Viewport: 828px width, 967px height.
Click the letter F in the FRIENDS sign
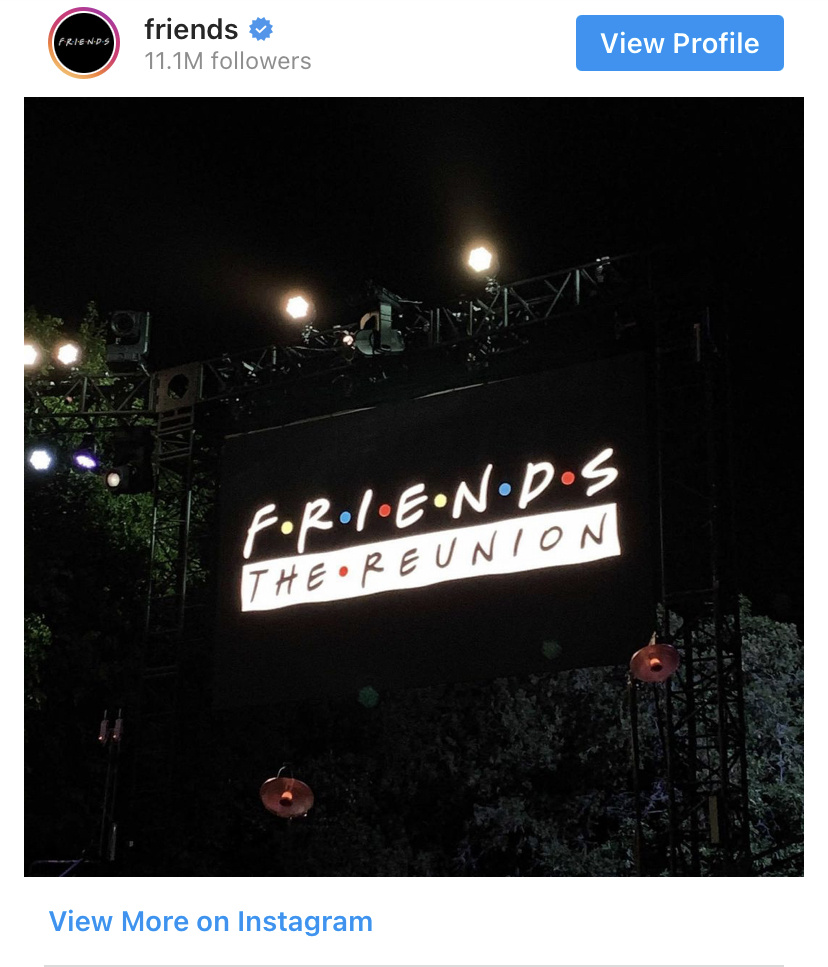pos(261,528)
